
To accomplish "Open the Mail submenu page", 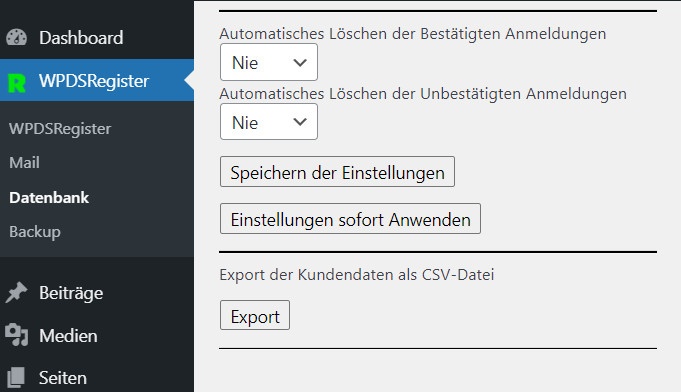I will [24, 163].
